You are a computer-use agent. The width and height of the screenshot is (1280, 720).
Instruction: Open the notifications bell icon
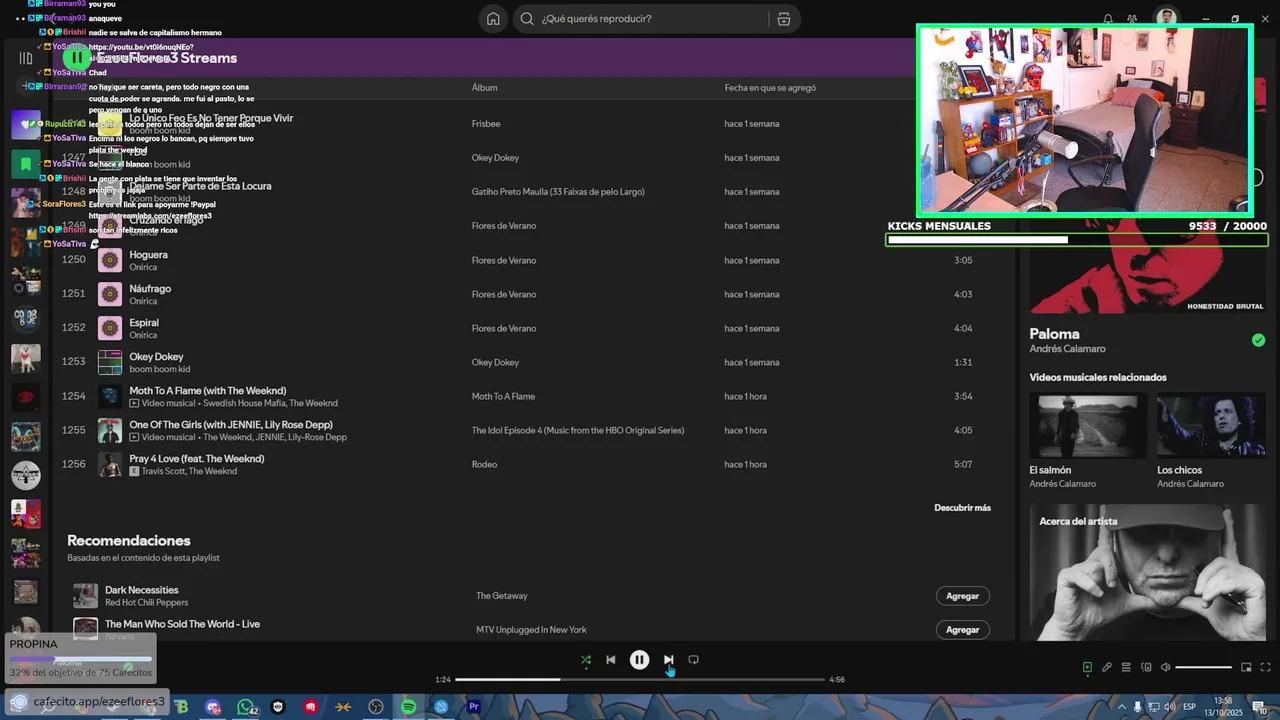(x=1108, y=19)
